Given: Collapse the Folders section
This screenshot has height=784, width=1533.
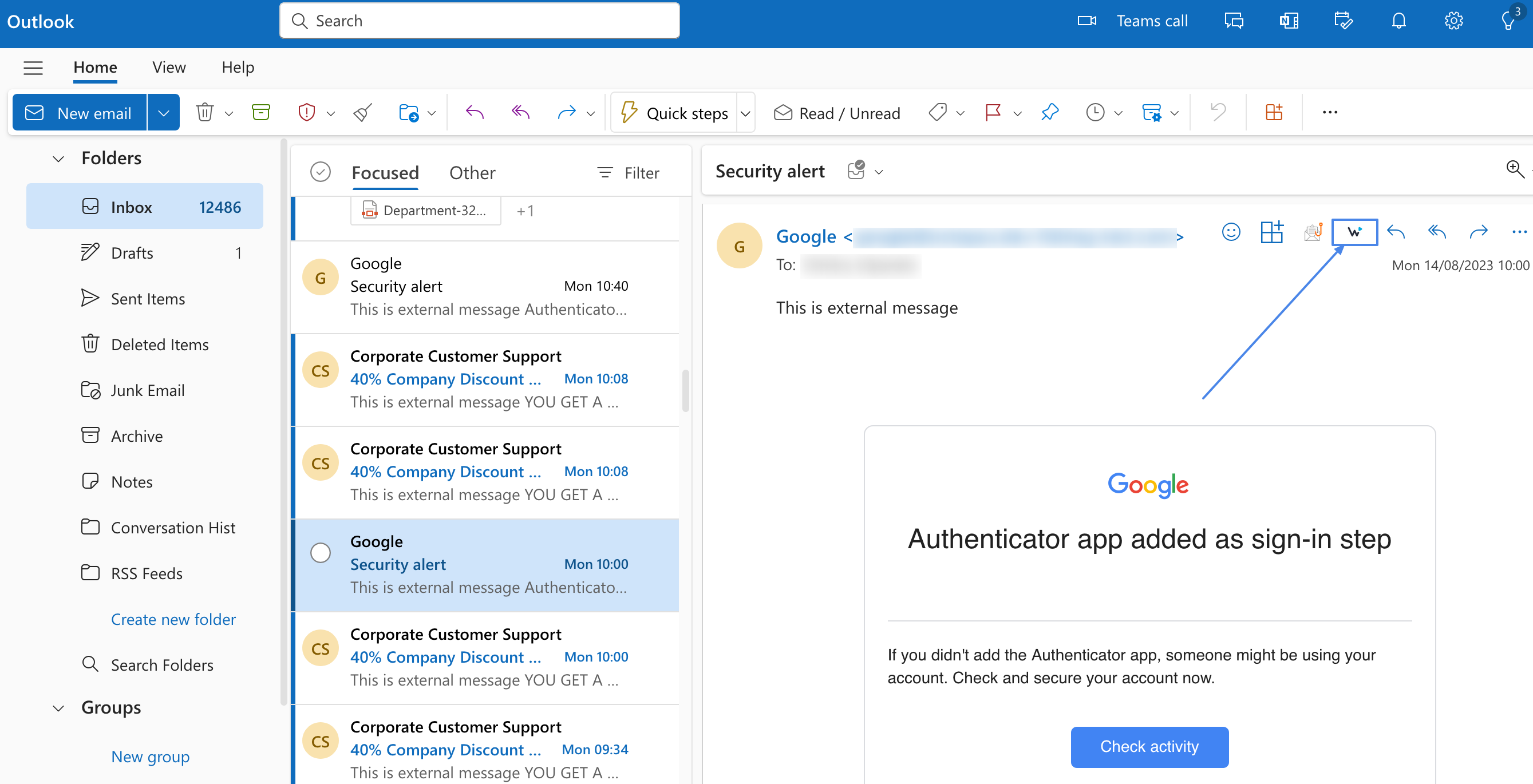Looking at the screenshot, I should coord(58,157).
